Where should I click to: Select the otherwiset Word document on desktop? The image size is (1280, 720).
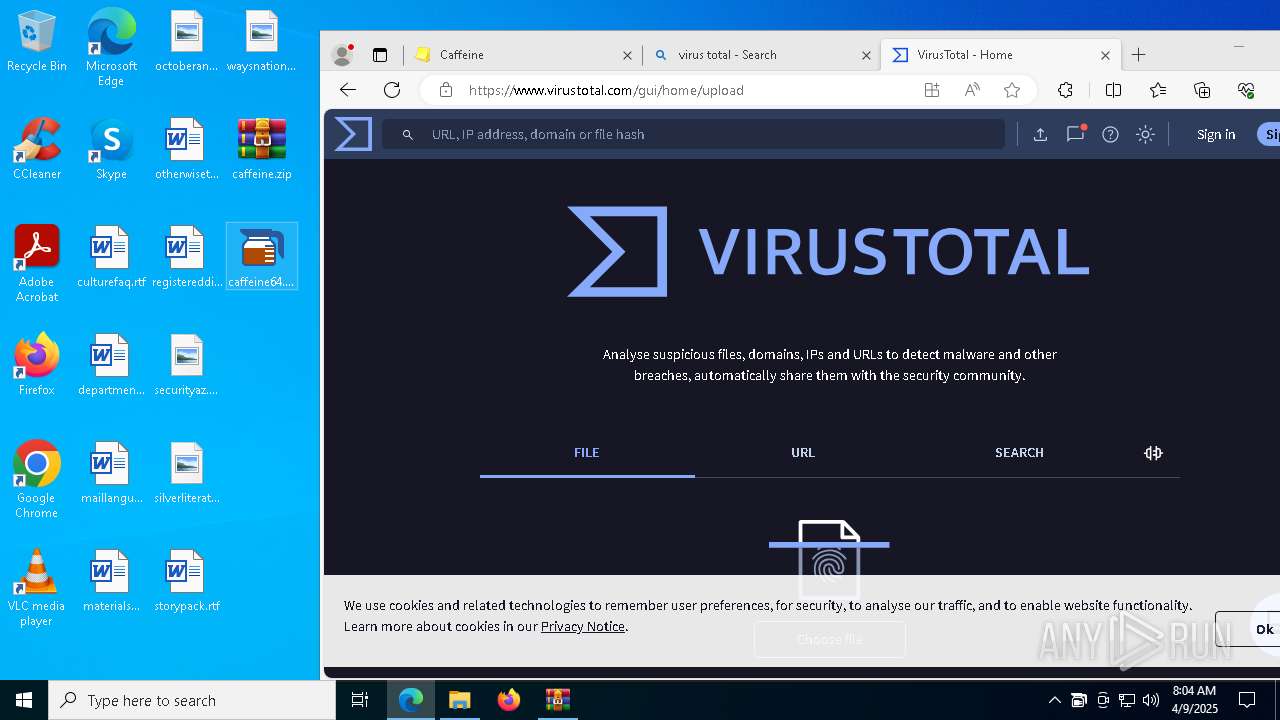click(186, 149)
